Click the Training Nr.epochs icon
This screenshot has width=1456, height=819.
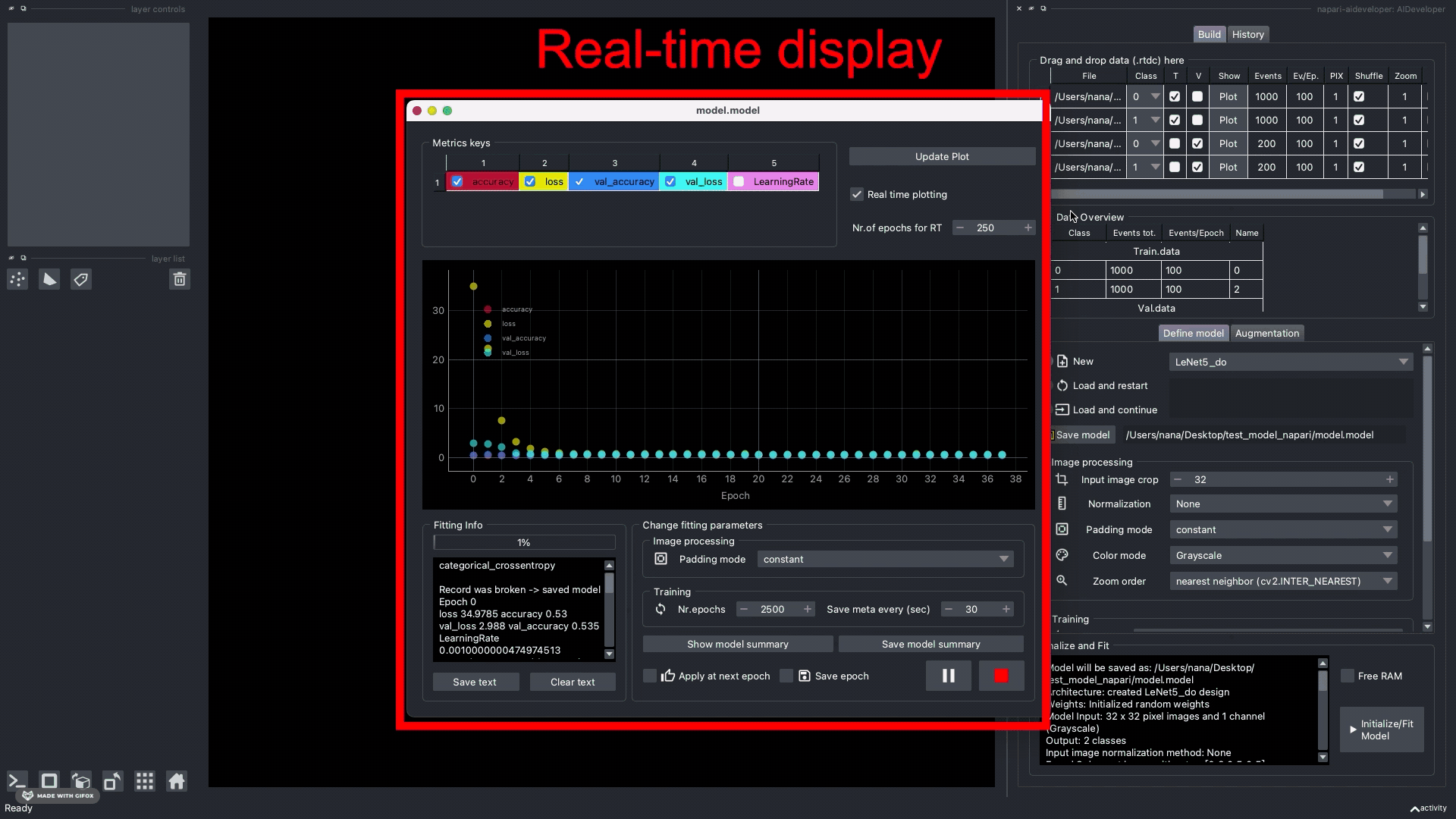(661, 609)
